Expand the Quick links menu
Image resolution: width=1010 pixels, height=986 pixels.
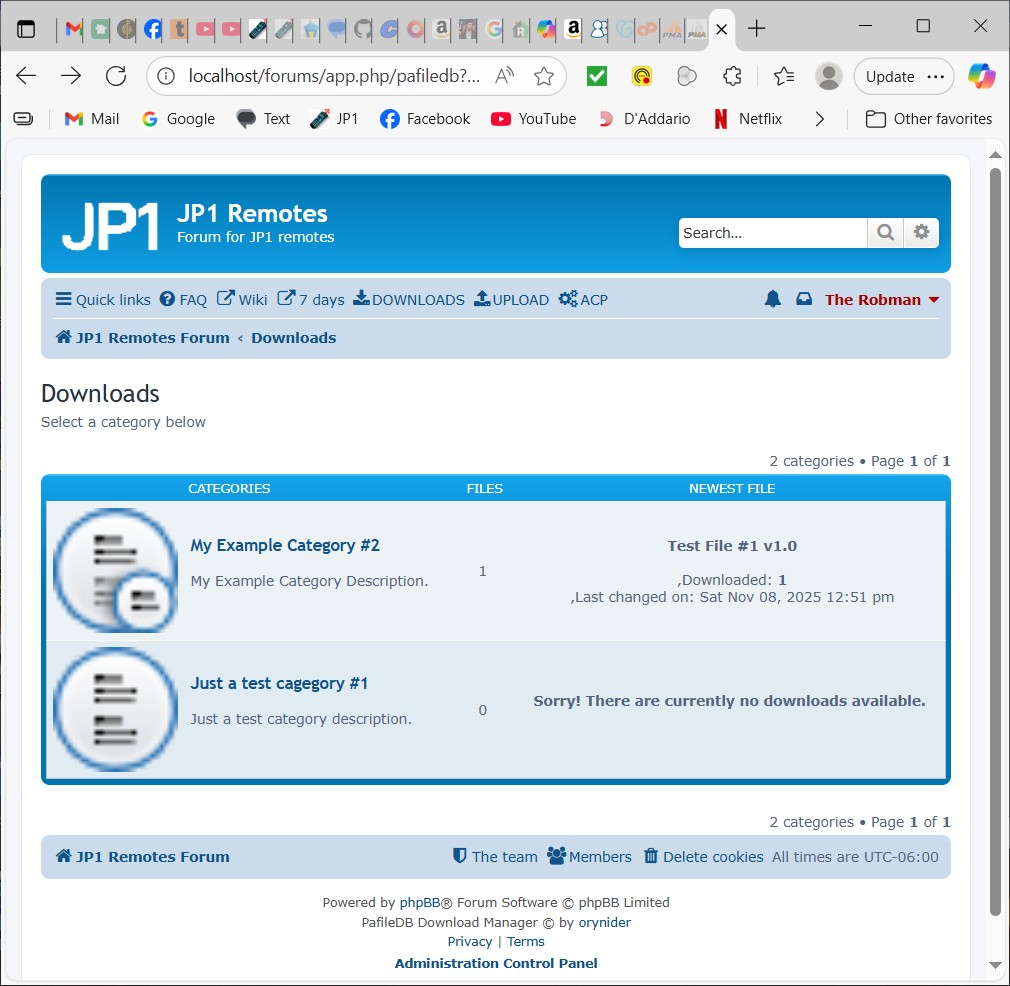(x=103, y=299)
